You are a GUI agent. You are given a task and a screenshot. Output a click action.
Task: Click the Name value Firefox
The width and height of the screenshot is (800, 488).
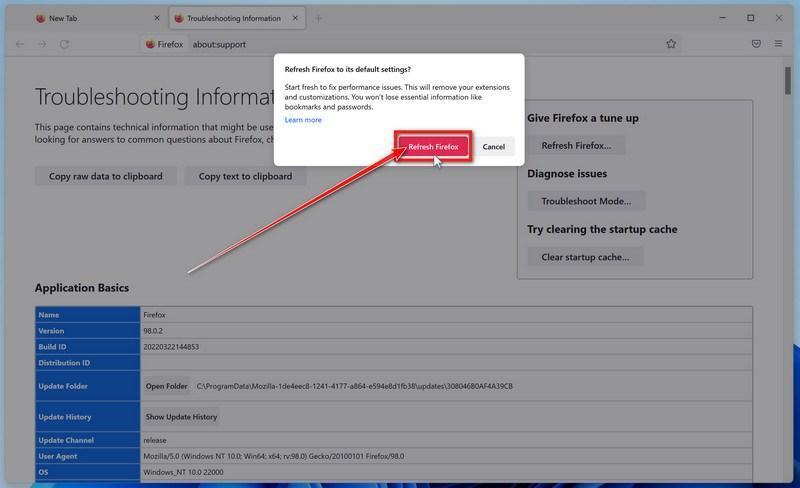pos(154,315)
